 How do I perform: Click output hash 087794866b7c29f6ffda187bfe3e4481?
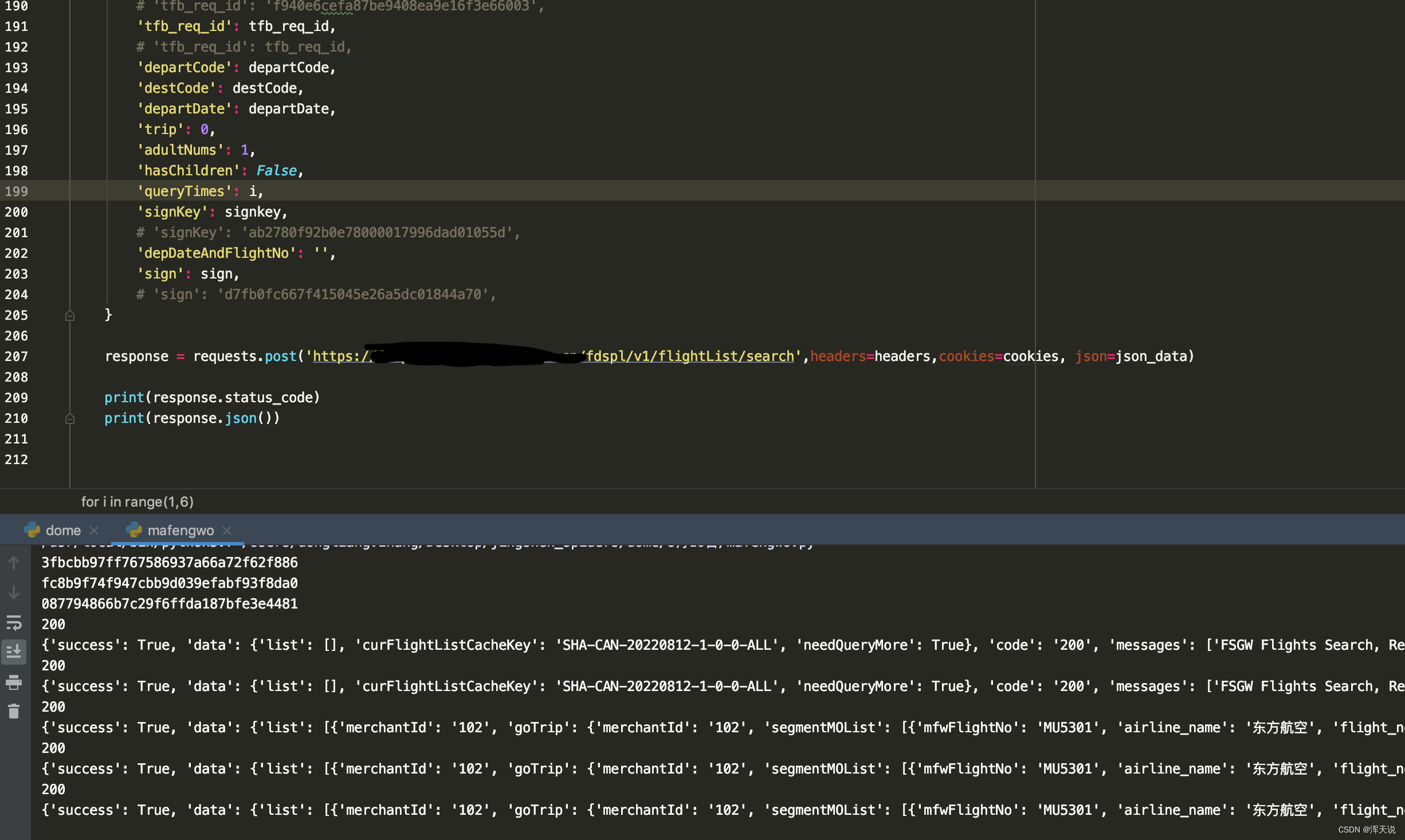170,604
